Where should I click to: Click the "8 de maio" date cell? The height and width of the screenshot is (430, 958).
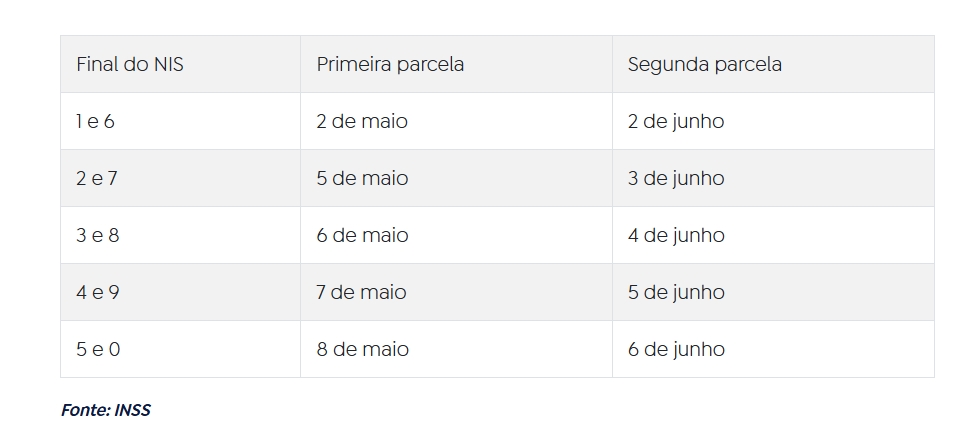362,350
